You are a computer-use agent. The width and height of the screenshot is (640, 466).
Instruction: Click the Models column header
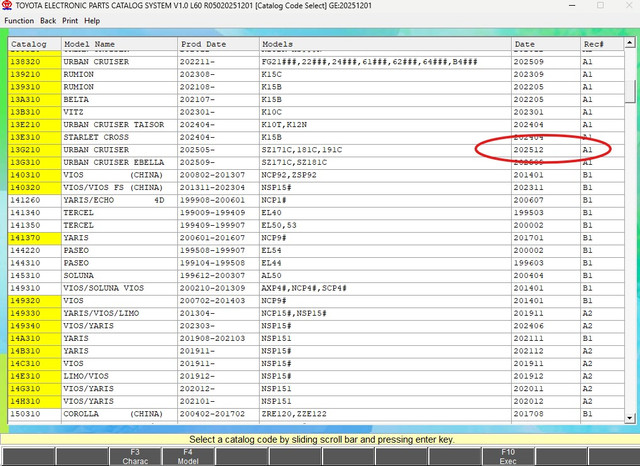coord(385,44)
